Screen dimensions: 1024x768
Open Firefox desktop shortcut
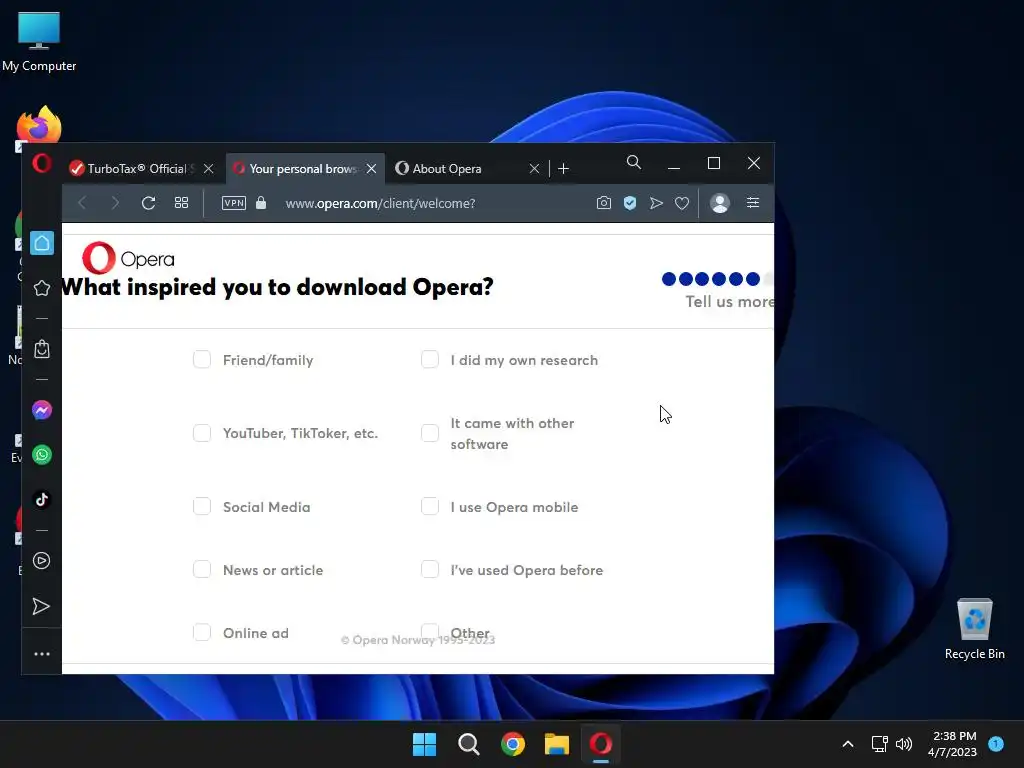[39, 125]
